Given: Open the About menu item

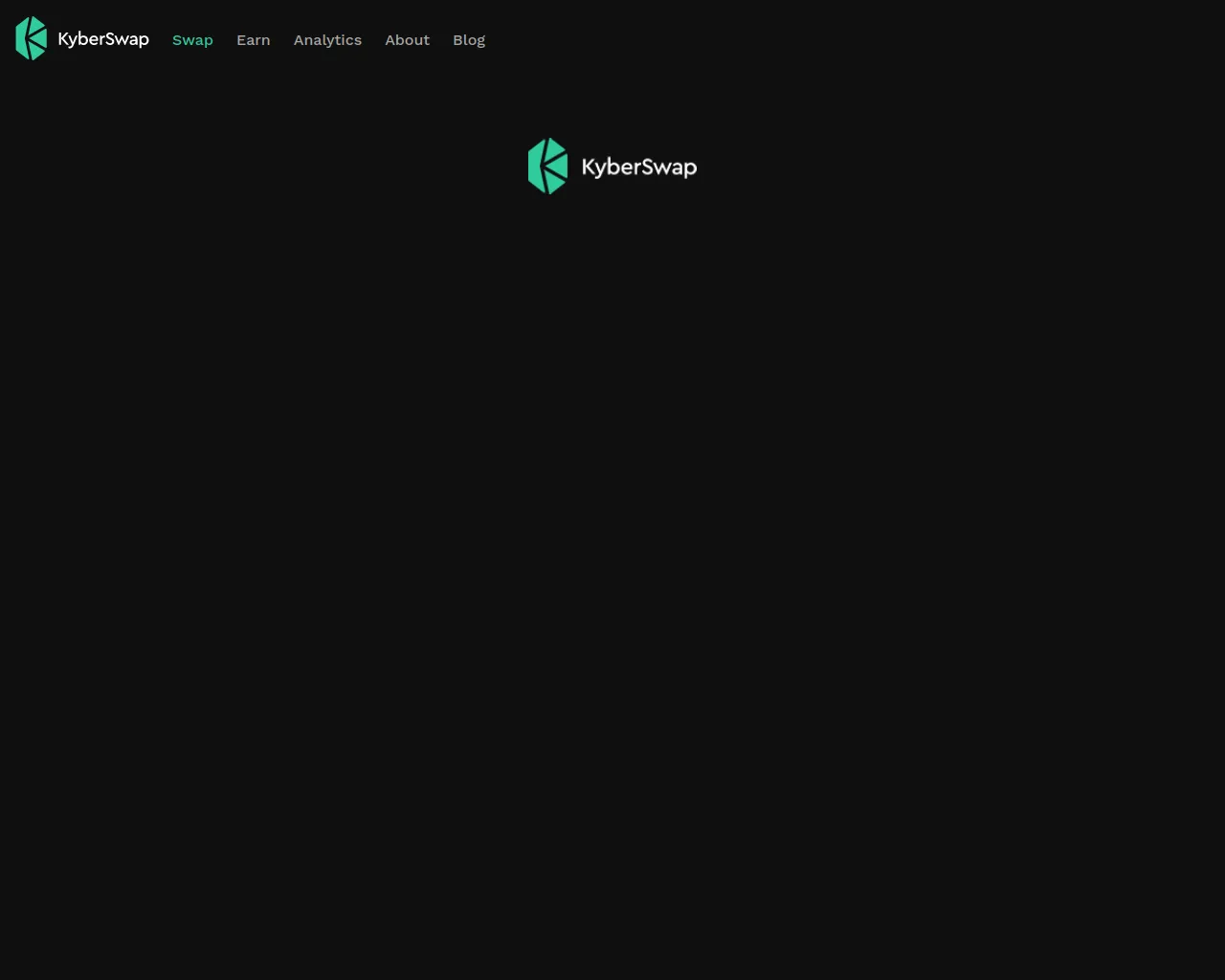Looking at the screenshot, I should 407,40.
